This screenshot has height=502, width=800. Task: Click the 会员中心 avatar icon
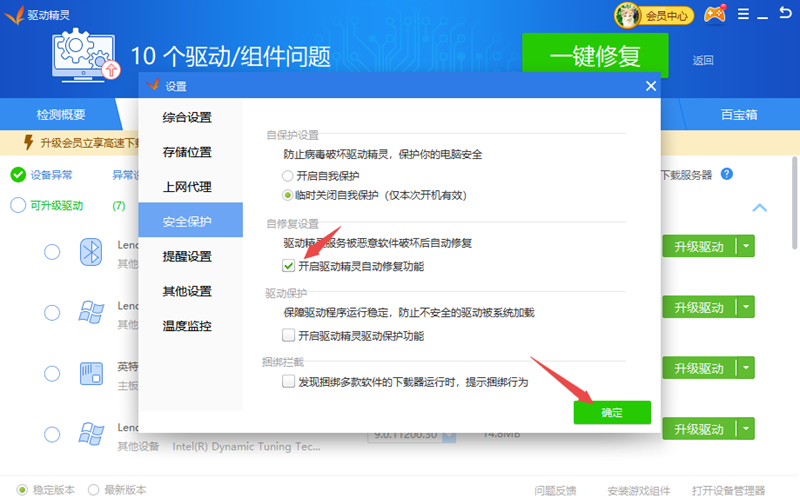click(628, 15)
